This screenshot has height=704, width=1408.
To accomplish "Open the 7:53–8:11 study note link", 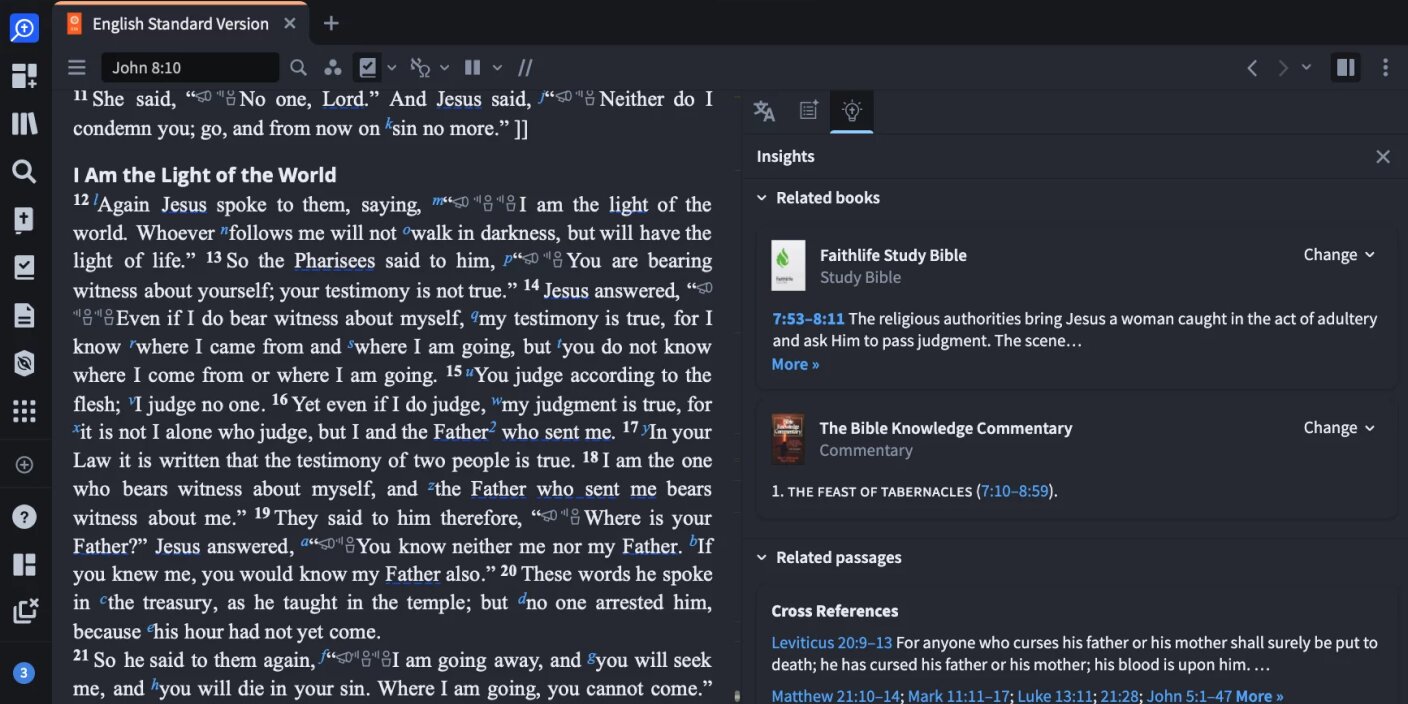I will click(x=808, y=319).
